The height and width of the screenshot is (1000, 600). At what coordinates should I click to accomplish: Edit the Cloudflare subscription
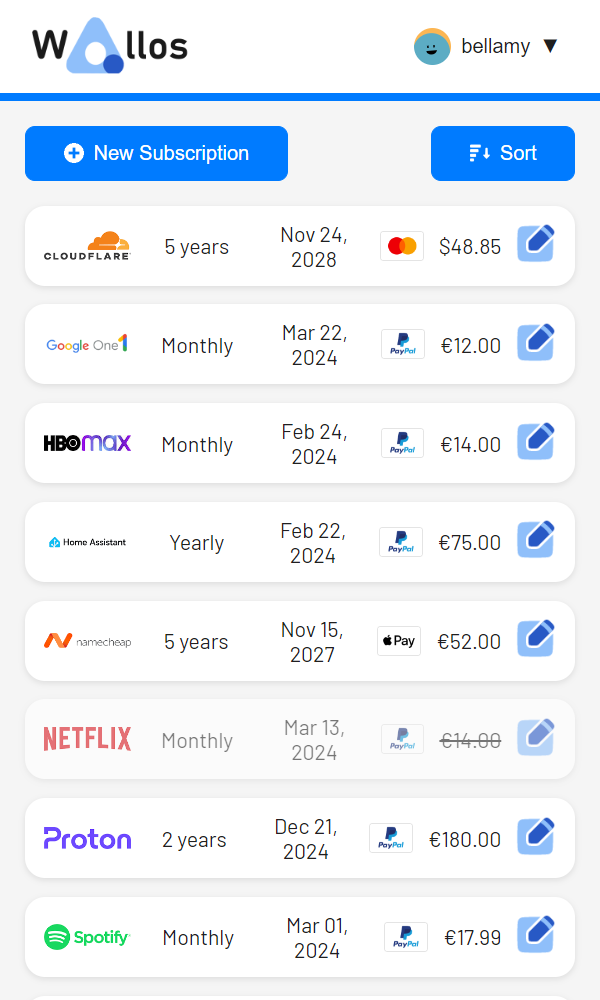(x=536, y=244)
